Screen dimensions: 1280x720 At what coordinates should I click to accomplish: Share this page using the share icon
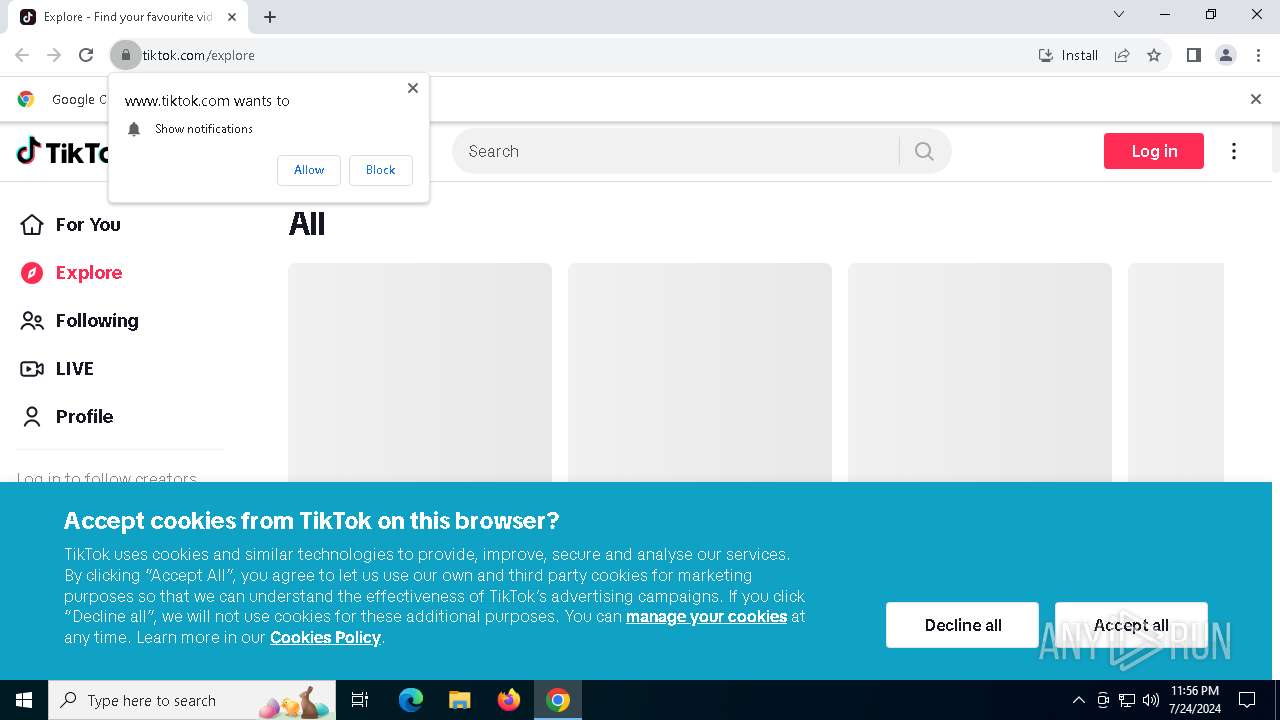coord(1122,55)
